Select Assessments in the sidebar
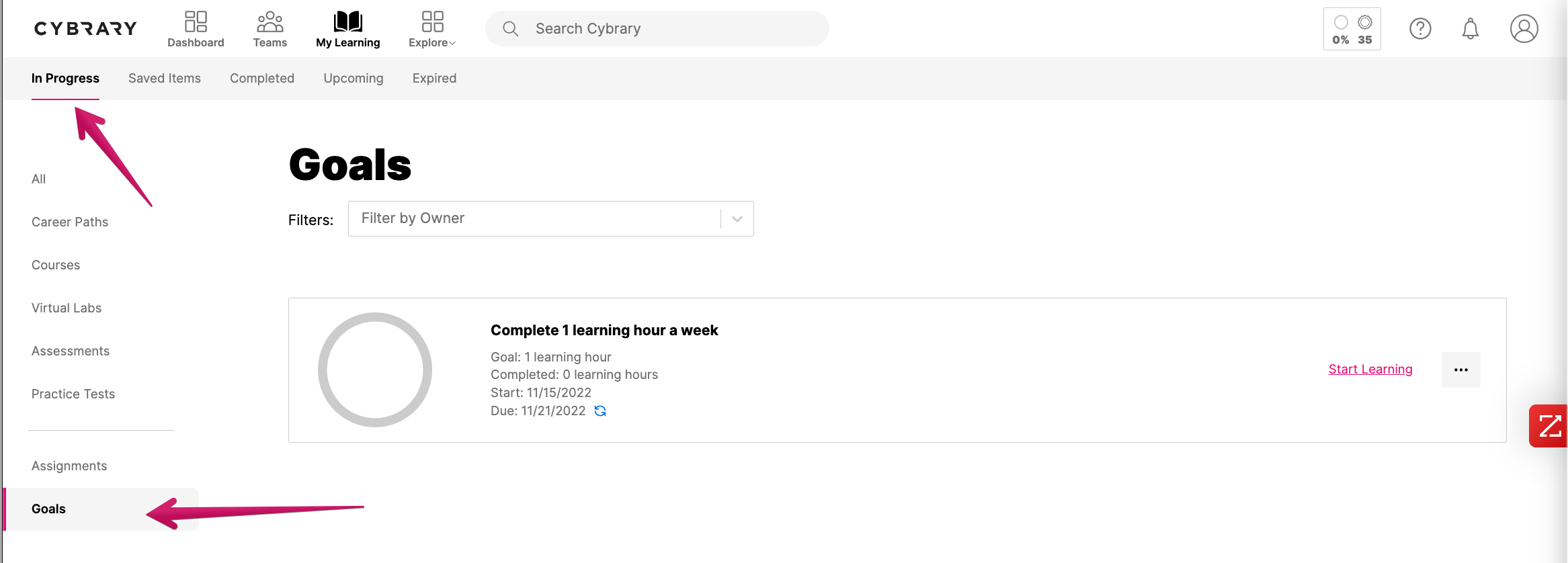 (71, 351)
